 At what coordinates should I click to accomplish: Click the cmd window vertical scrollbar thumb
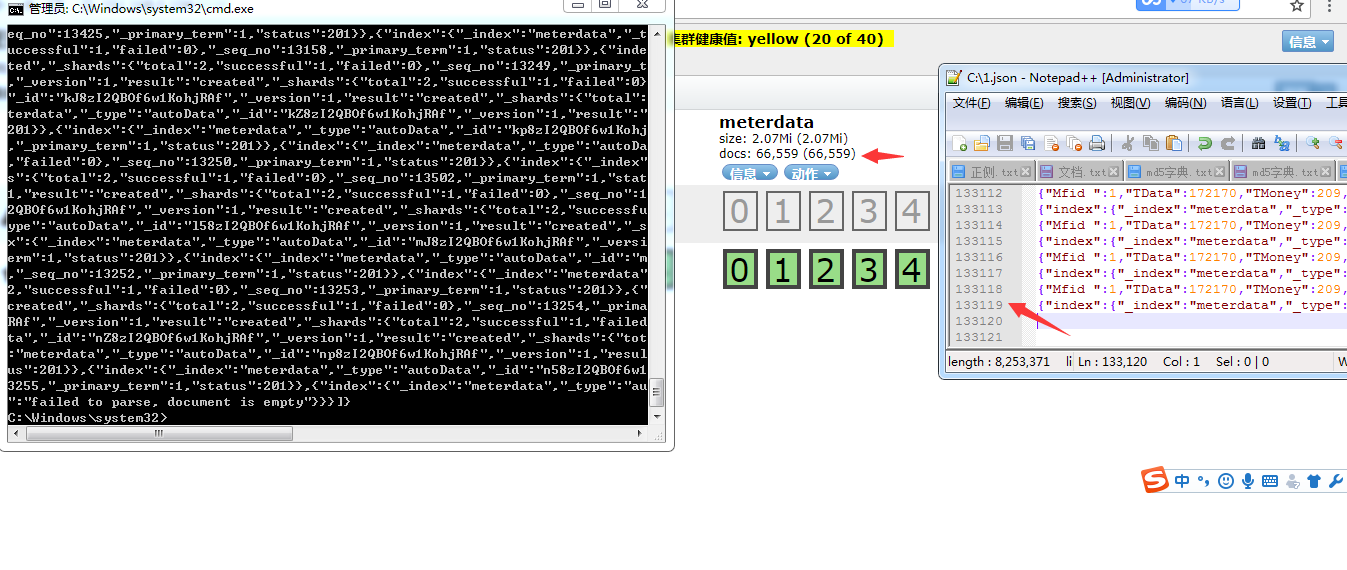[657, 390]
